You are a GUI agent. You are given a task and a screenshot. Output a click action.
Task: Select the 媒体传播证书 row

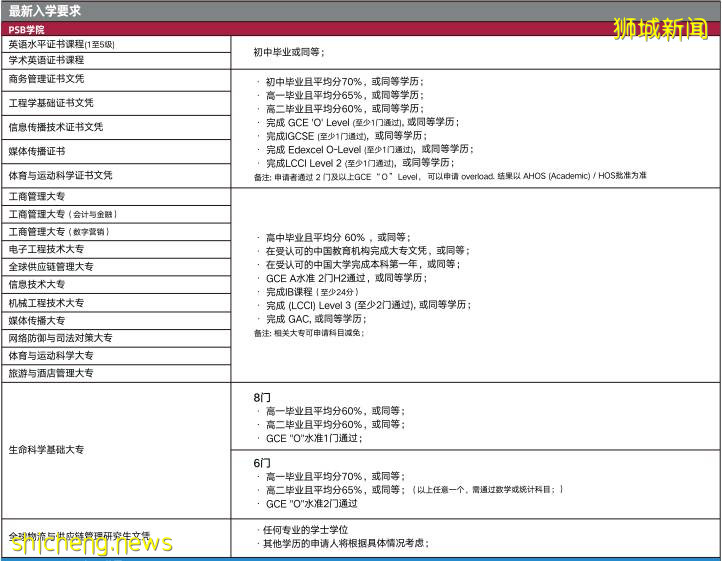point(116,152)
